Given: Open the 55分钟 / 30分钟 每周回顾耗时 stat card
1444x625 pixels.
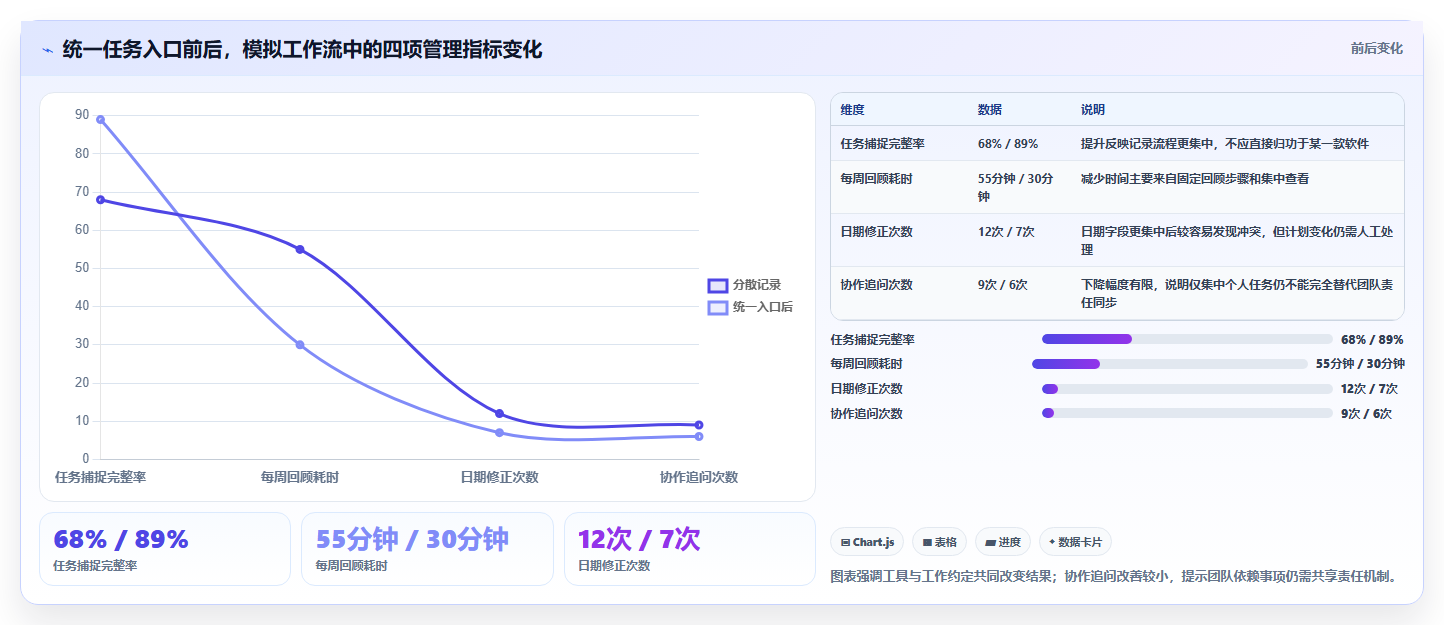Looking at the screenshot, I should coord(427,549).
